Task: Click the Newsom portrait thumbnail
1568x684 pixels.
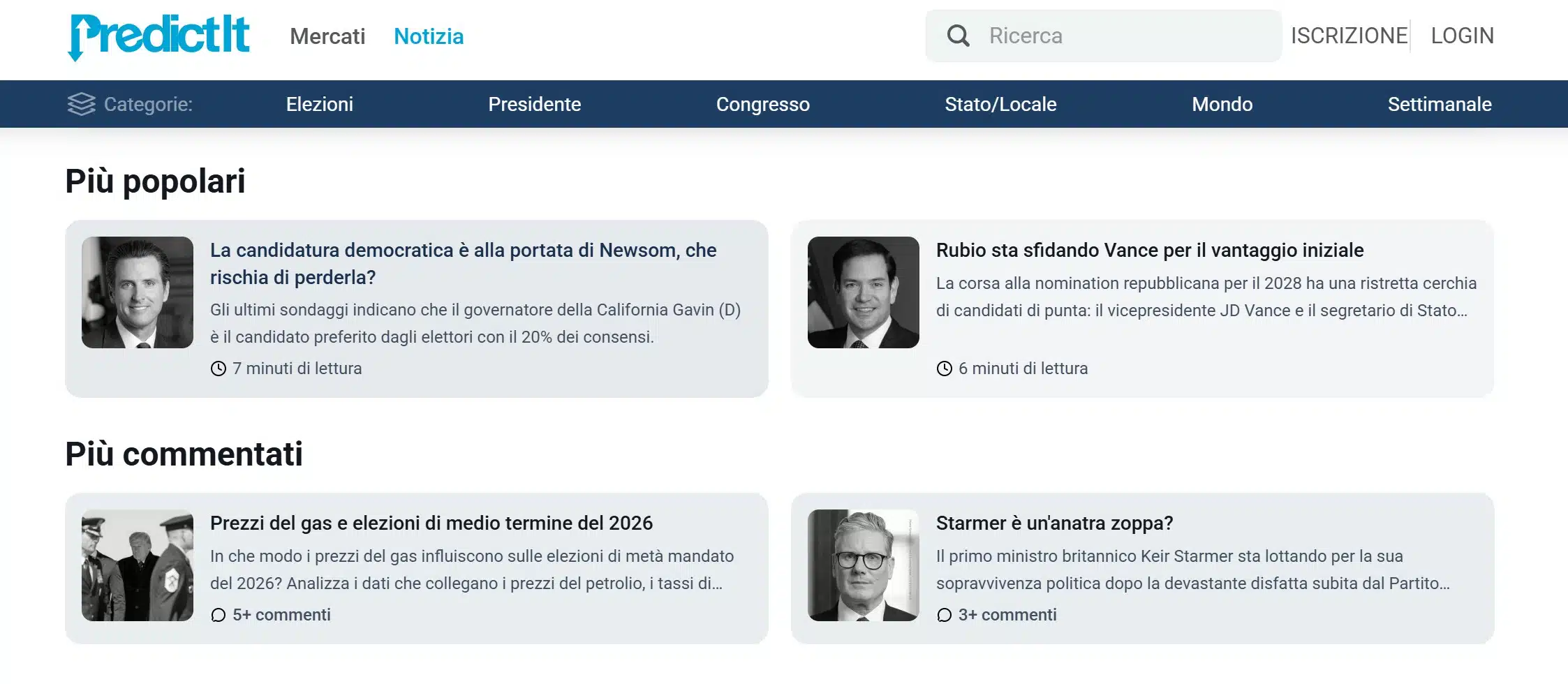Action: tap(138, 292)
